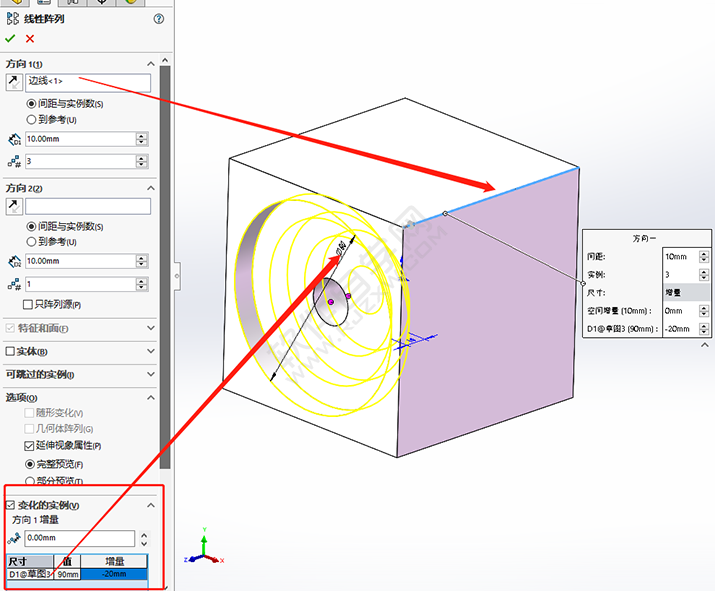Expand the 实体 section chevron

[x=150, y=351]
